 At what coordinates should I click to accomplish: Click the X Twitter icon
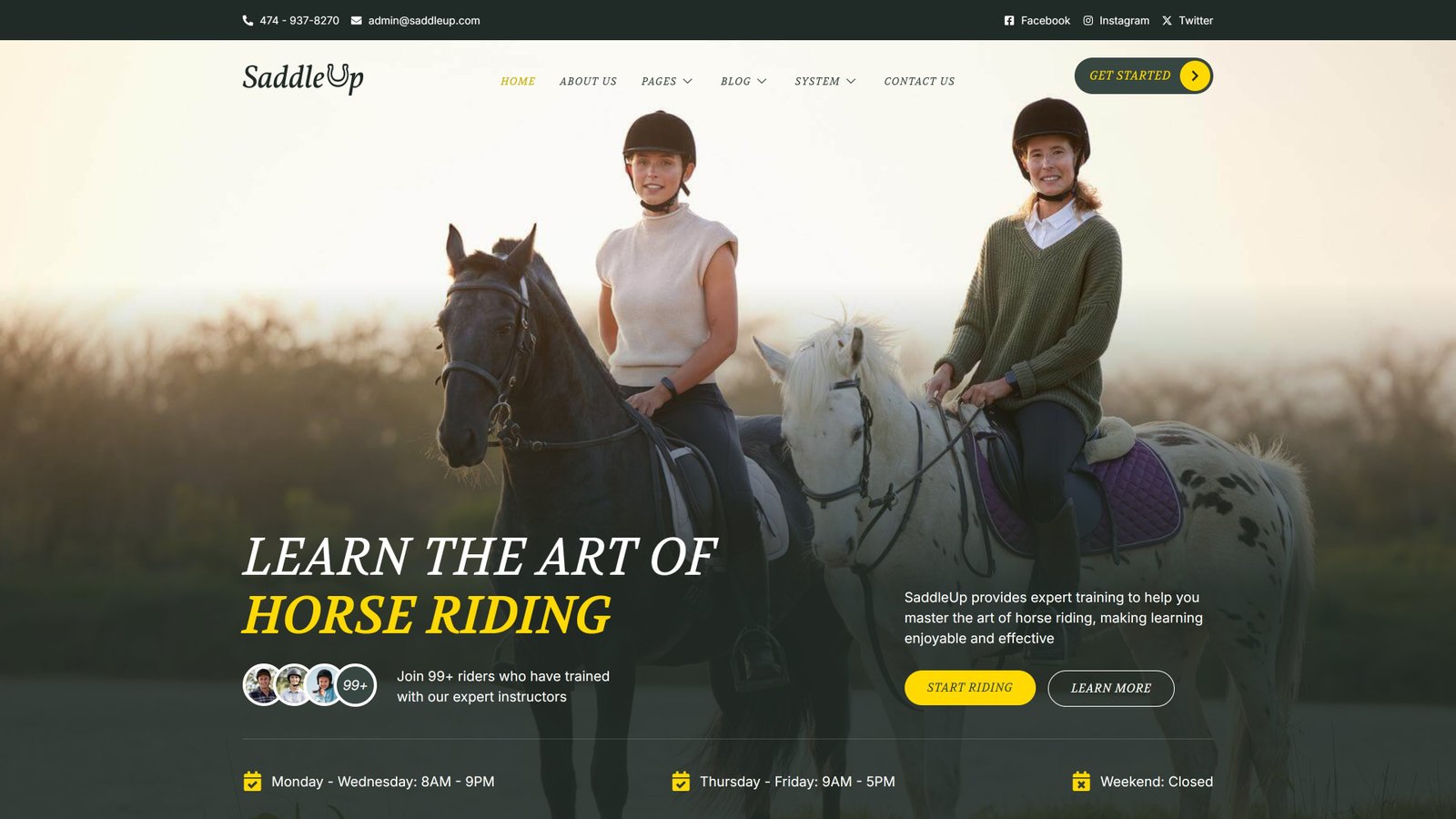tap(1167, 20)
